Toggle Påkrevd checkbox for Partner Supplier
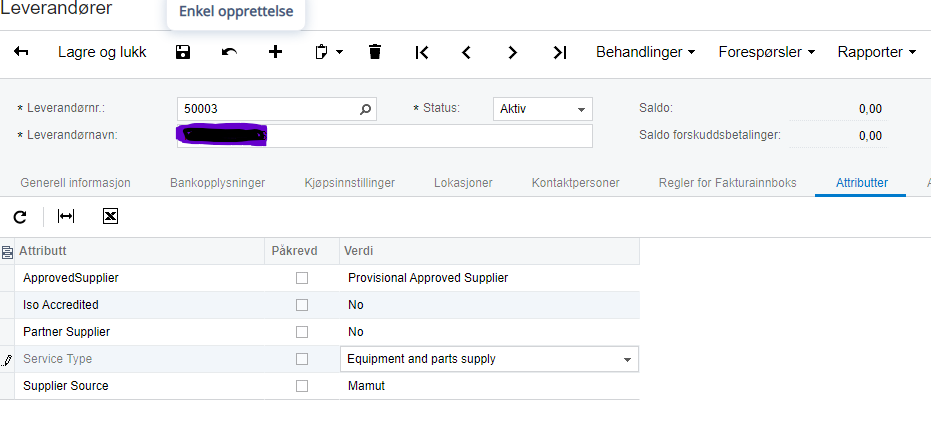Screen dimensions: 931x426 tap(302, 332)
